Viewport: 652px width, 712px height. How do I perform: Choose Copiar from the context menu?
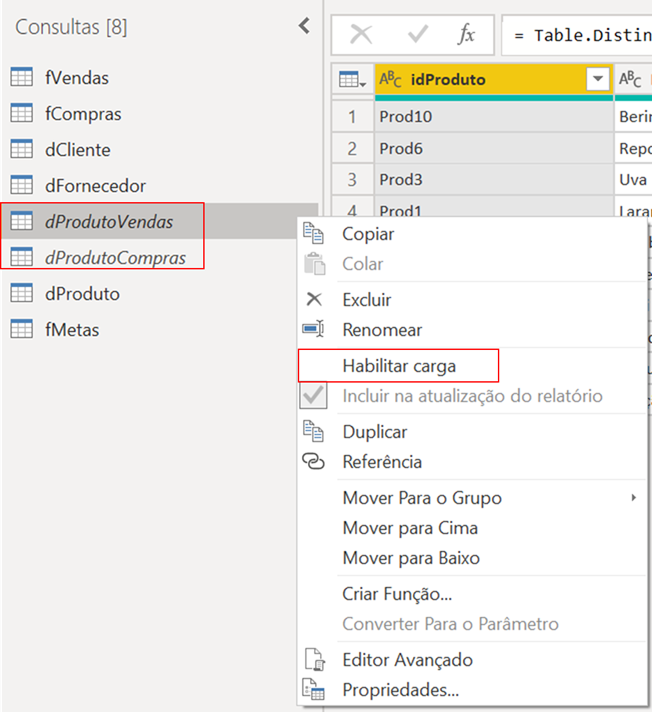[x=368, y=234]
